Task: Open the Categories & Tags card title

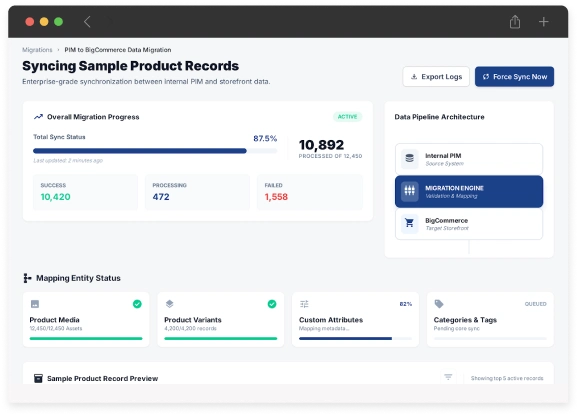Action: coord(465,320)
